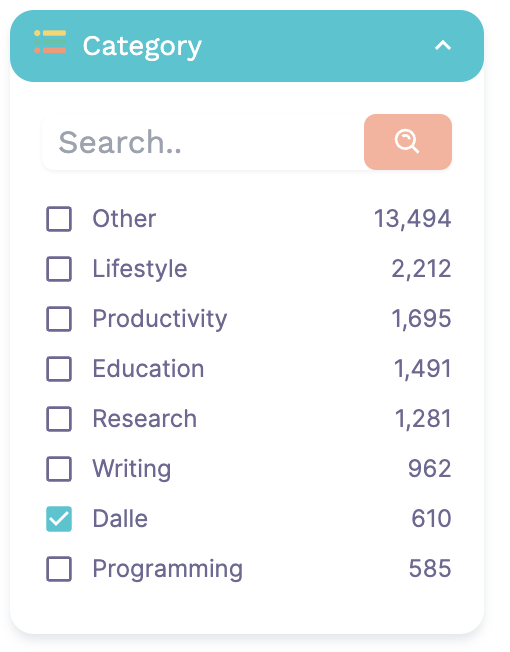This screenshot has width=510, height=652.
Task: Click the magnifying glass search icon
Action: 407,142
